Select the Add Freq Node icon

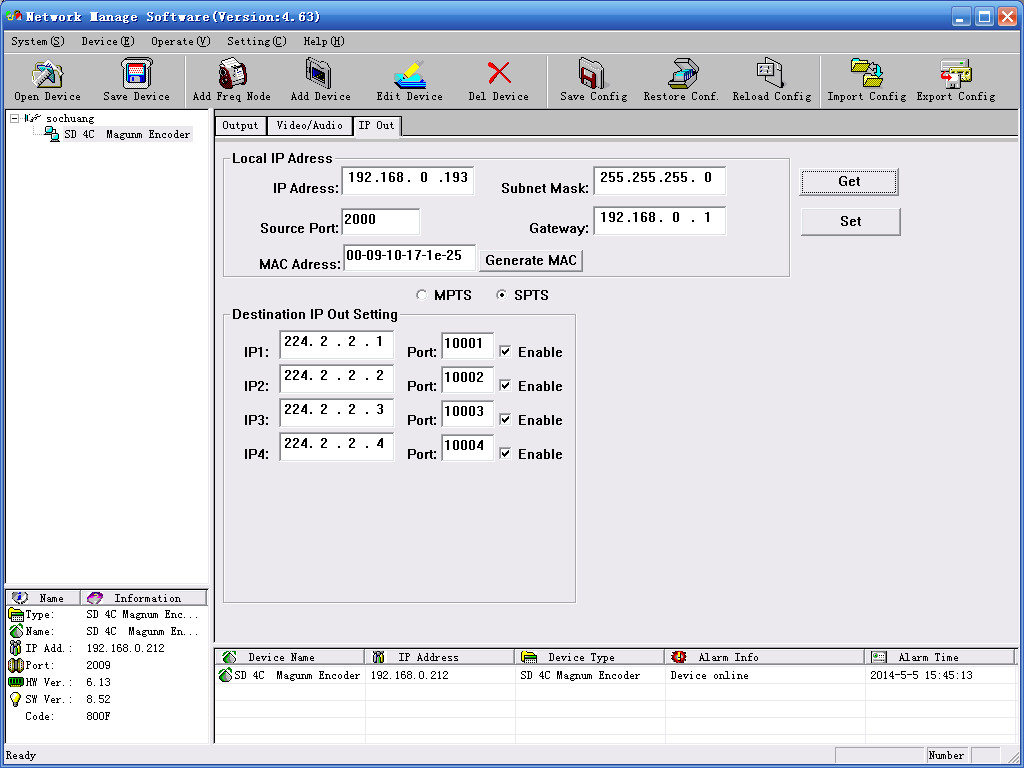click(x=231, y=73)
